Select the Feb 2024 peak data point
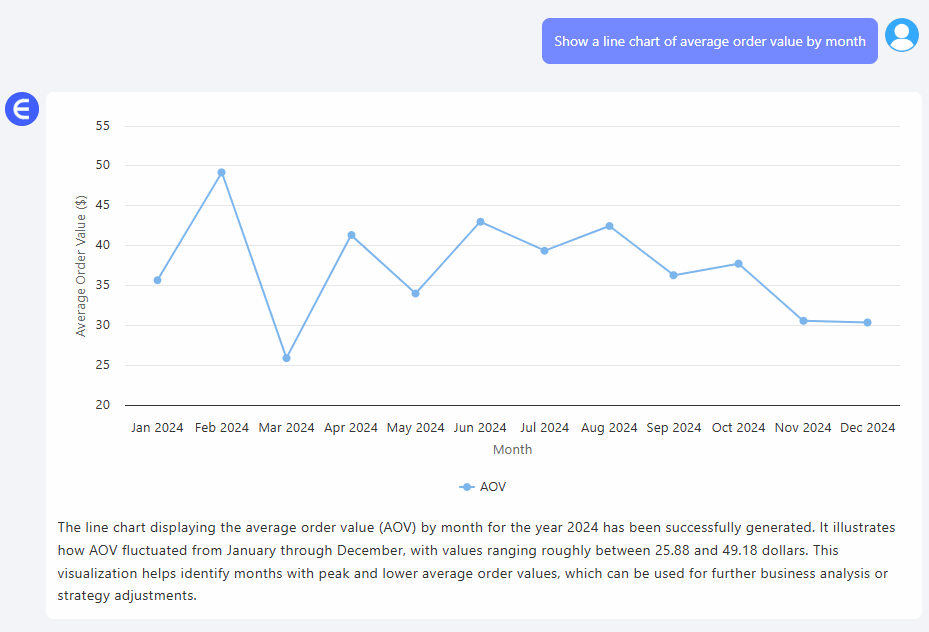The width and height of the screenshot is (929, 632). 222,172
